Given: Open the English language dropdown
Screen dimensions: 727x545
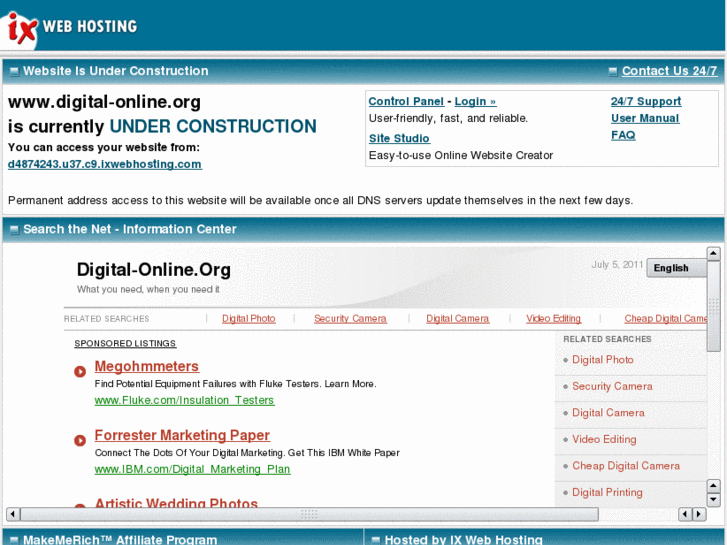Looking at the screenshot, I should 676,268.
